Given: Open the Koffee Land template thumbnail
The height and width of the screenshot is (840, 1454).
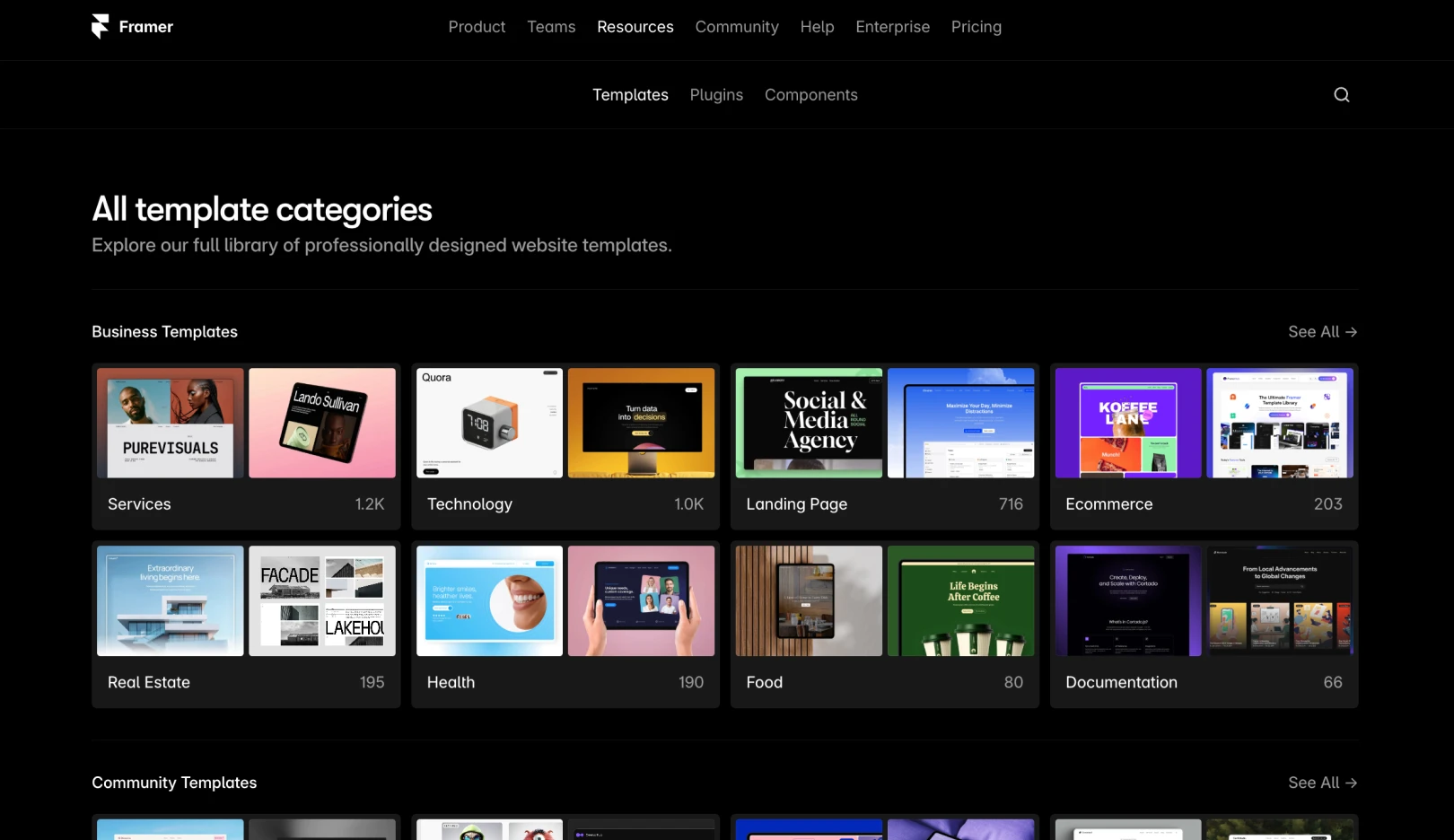Looking at the screenshot, I should point(1128,423).
